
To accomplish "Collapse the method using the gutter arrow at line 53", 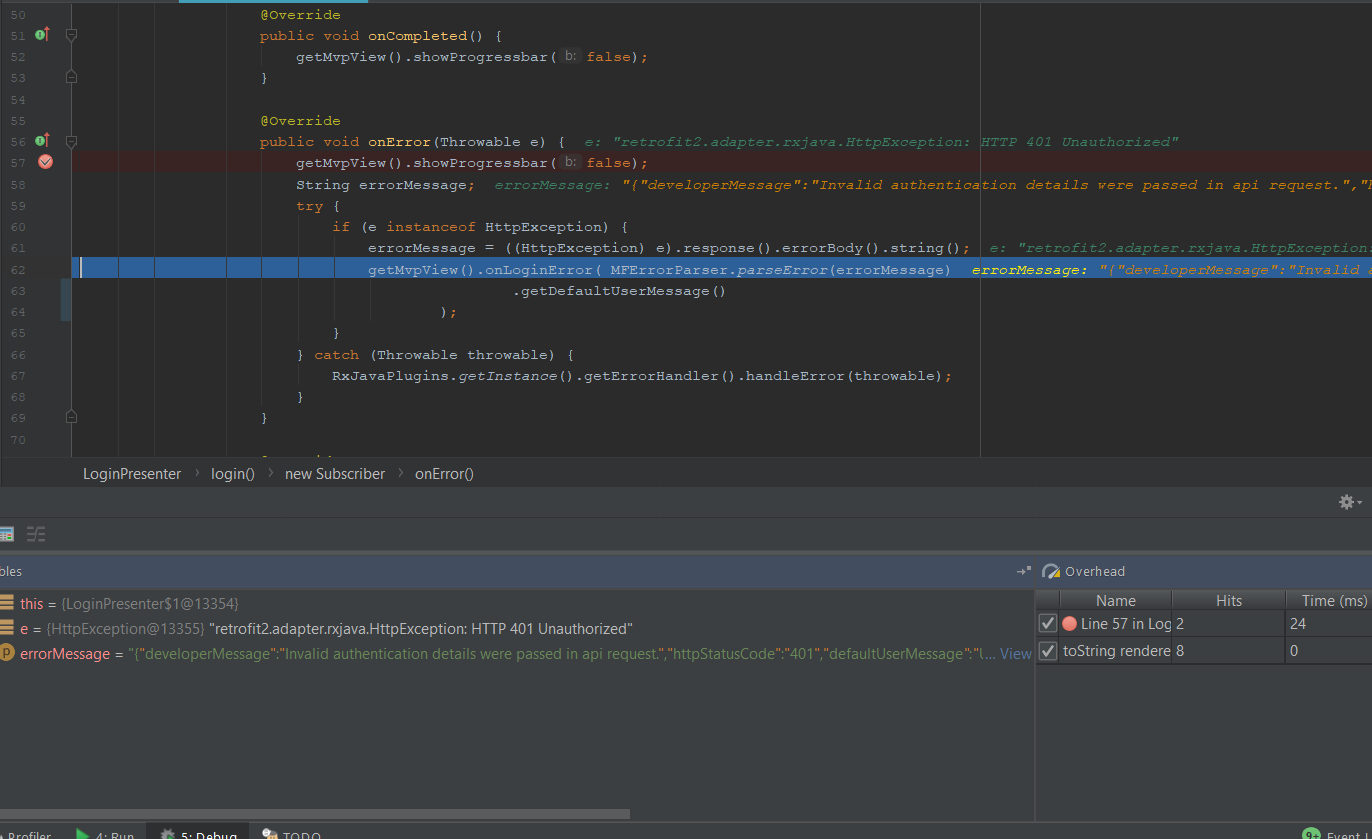I will click(70, 77).
